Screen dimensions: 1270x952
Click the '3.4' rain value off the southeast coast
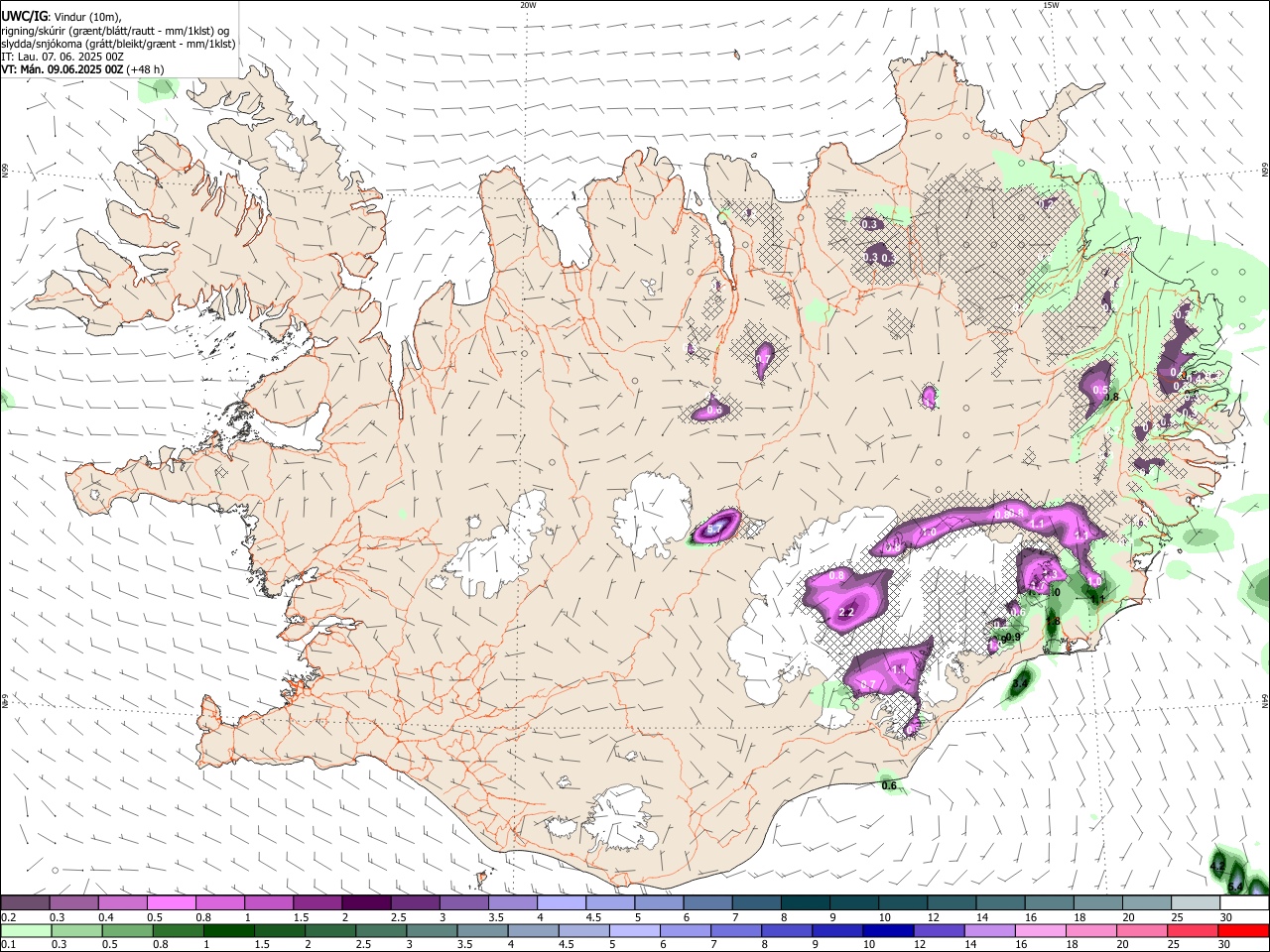point(1019,683)
